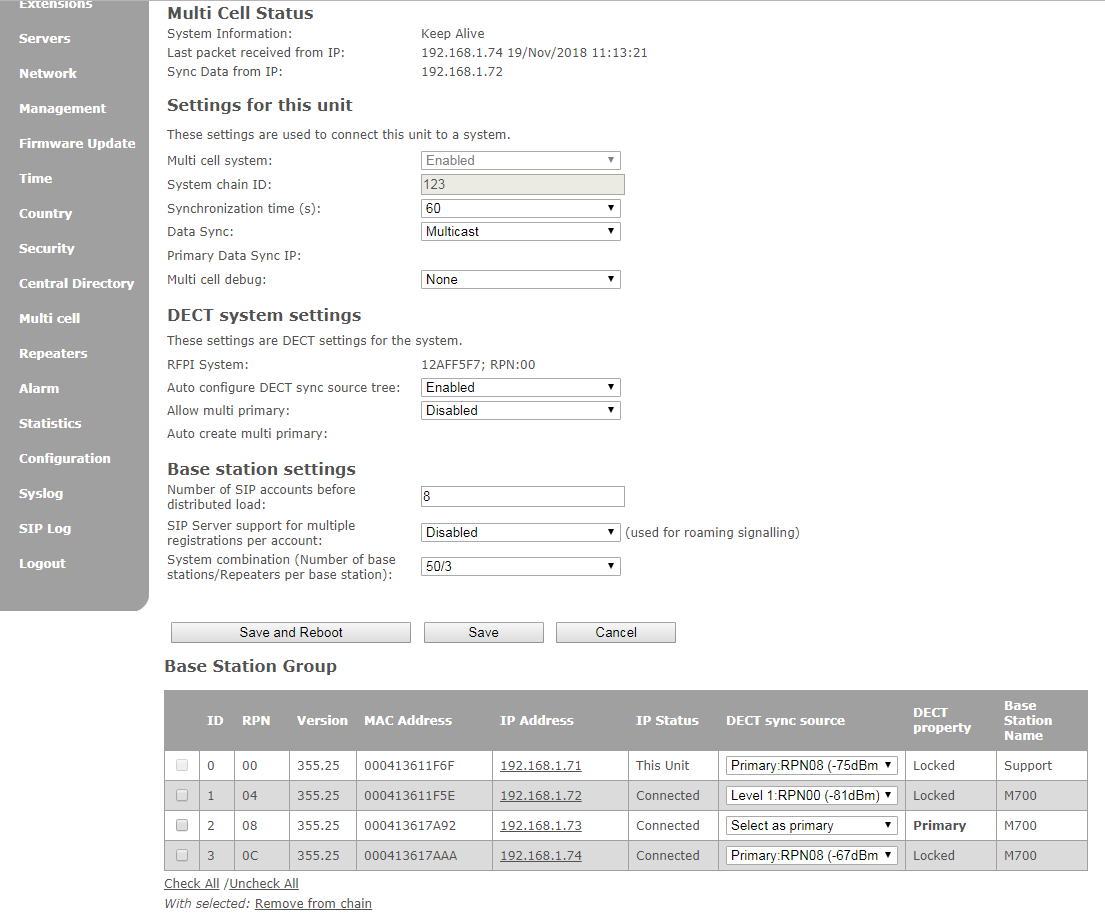The height and width of the screenshot is (924, 1105).
Task: Open Syslog in sidebar
Action: pyautogui.click(x=41, y=493)
